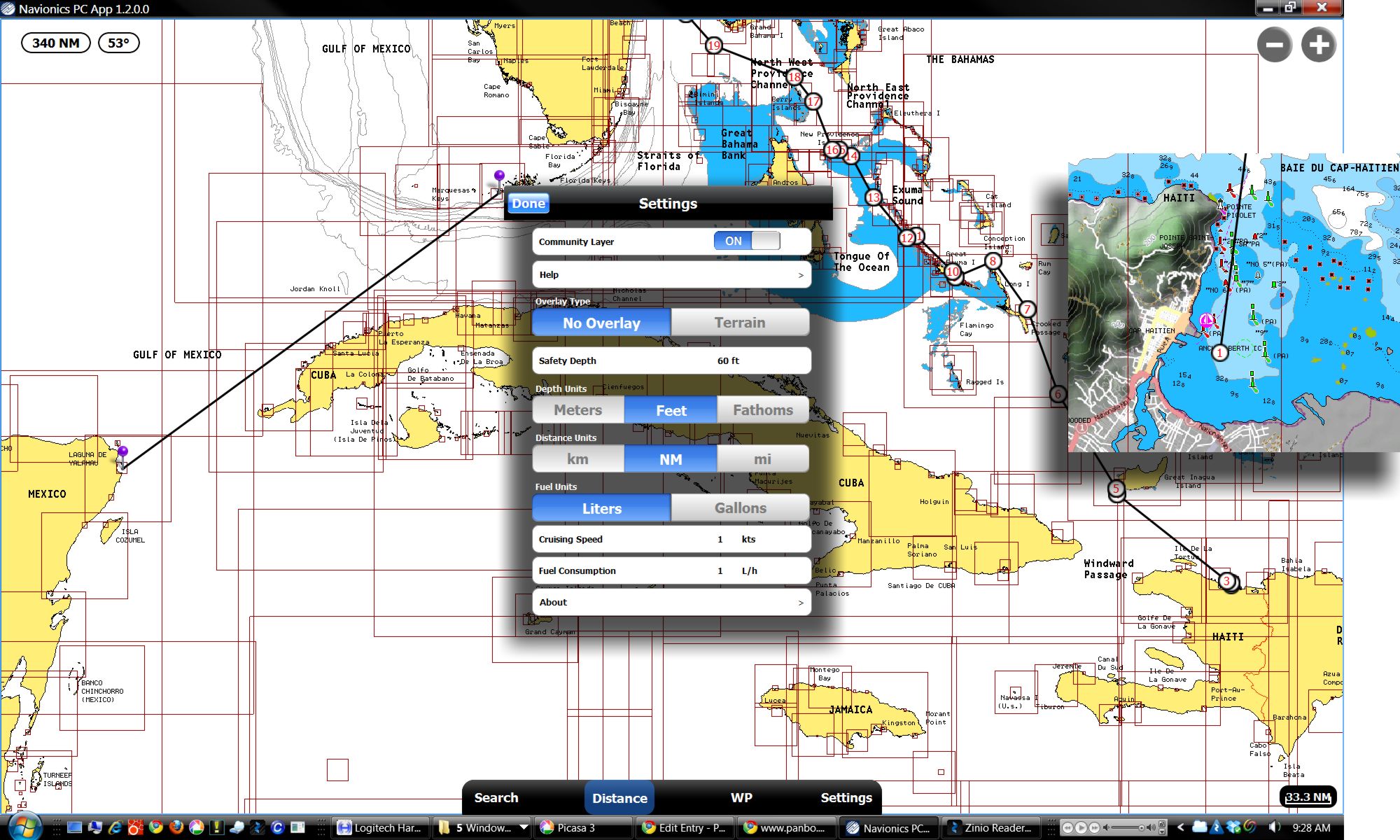Set depth units to Fathoms
Viewport: 1400px width, 840px height.
763,410
